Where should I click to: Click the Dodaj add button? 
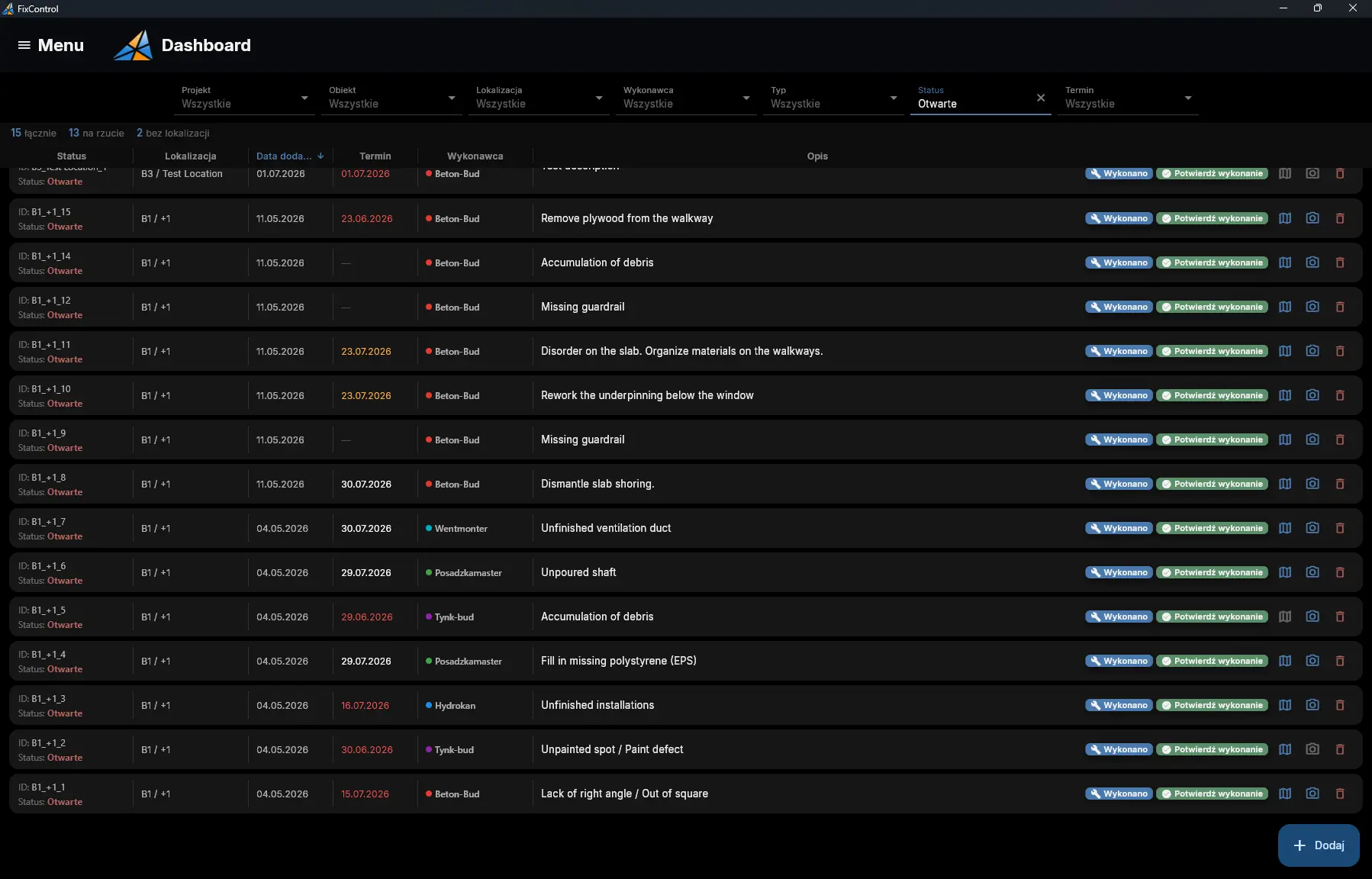pyautogui.click(x=1319, y=845)
